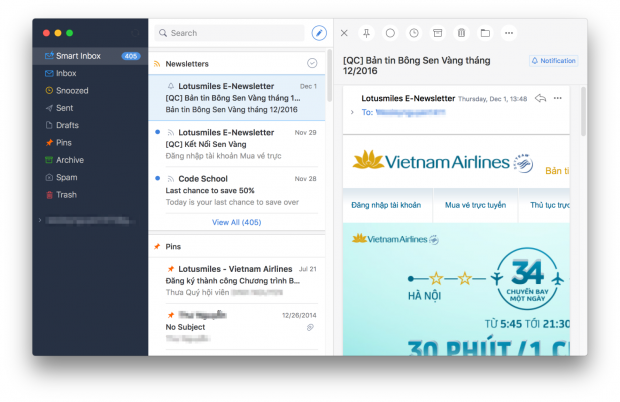Click View All (405) link

click(x=237, y=222)
